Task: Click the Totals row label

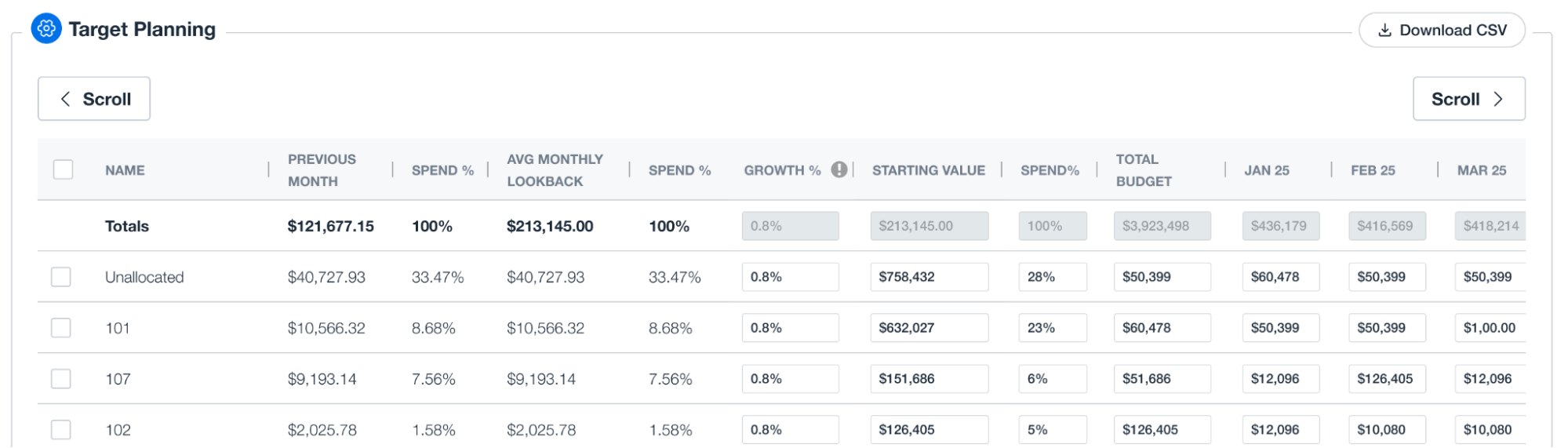Action: tap(127, 226)
